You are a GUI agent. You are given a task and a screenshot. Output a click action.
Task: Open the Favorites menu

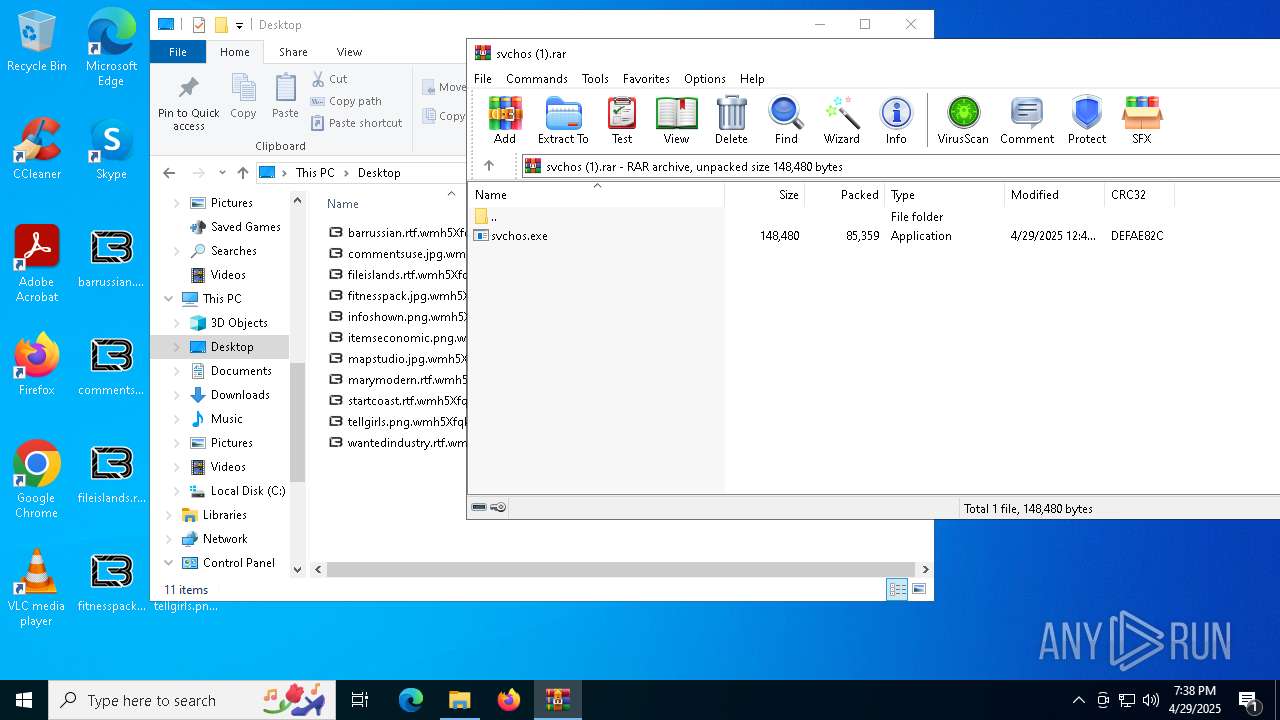point(647,79)
